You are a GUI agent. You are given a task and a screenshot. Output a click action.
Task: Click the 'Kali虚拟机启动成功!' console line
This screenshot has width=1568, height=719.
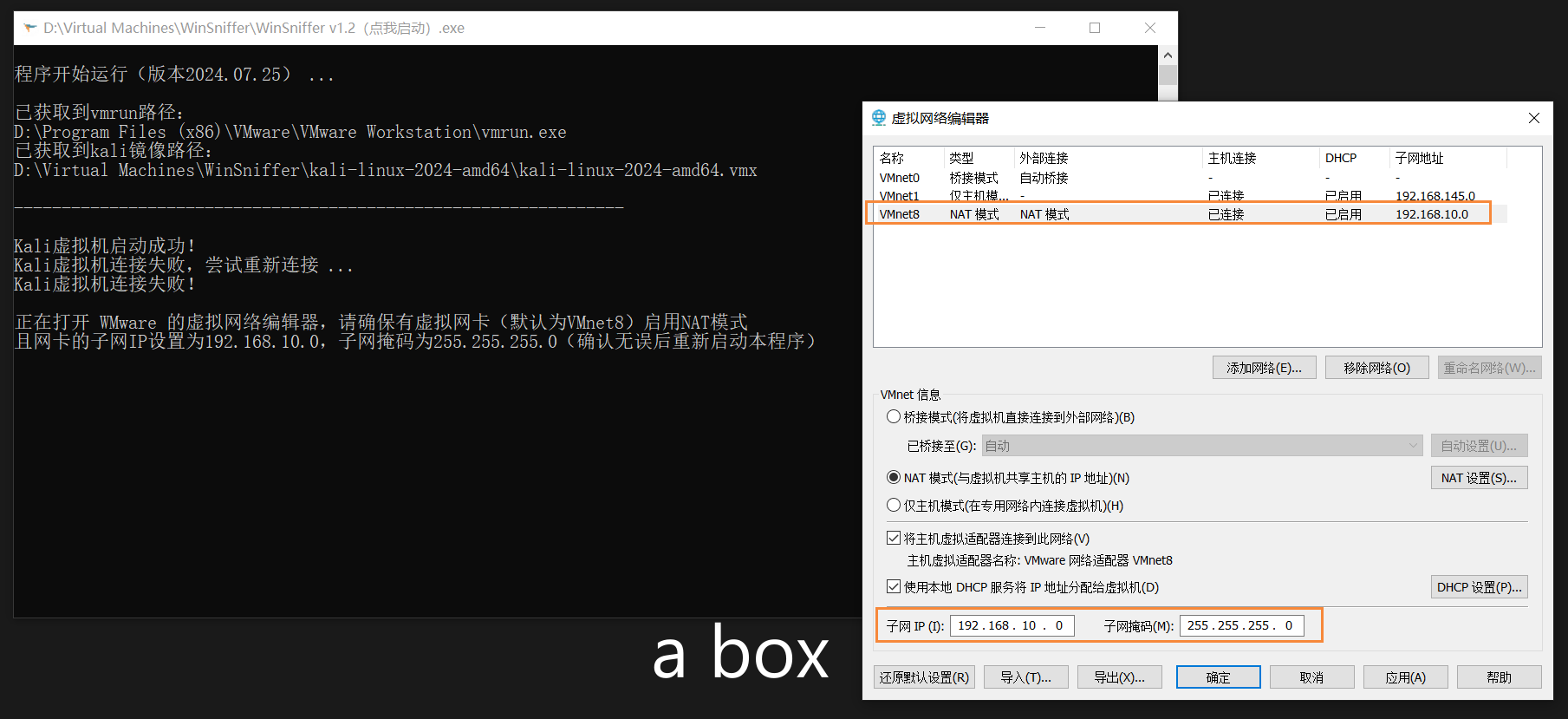pos(105,246)
